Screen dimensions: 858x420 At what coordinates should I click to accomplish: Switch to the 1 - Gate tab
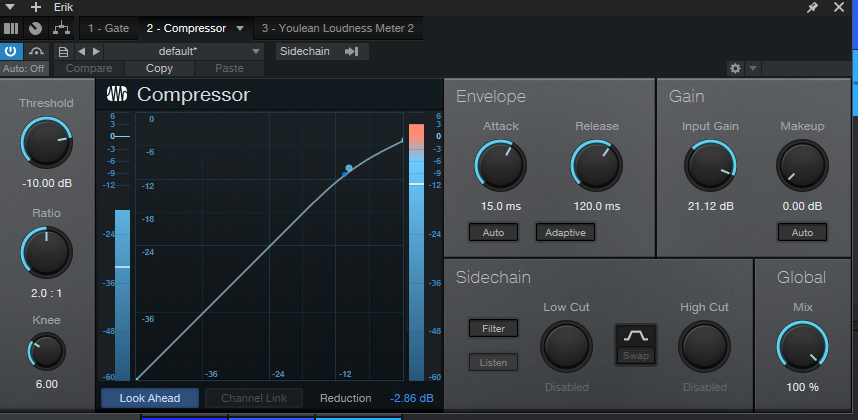pyautogui.click(x=108, y=28)
